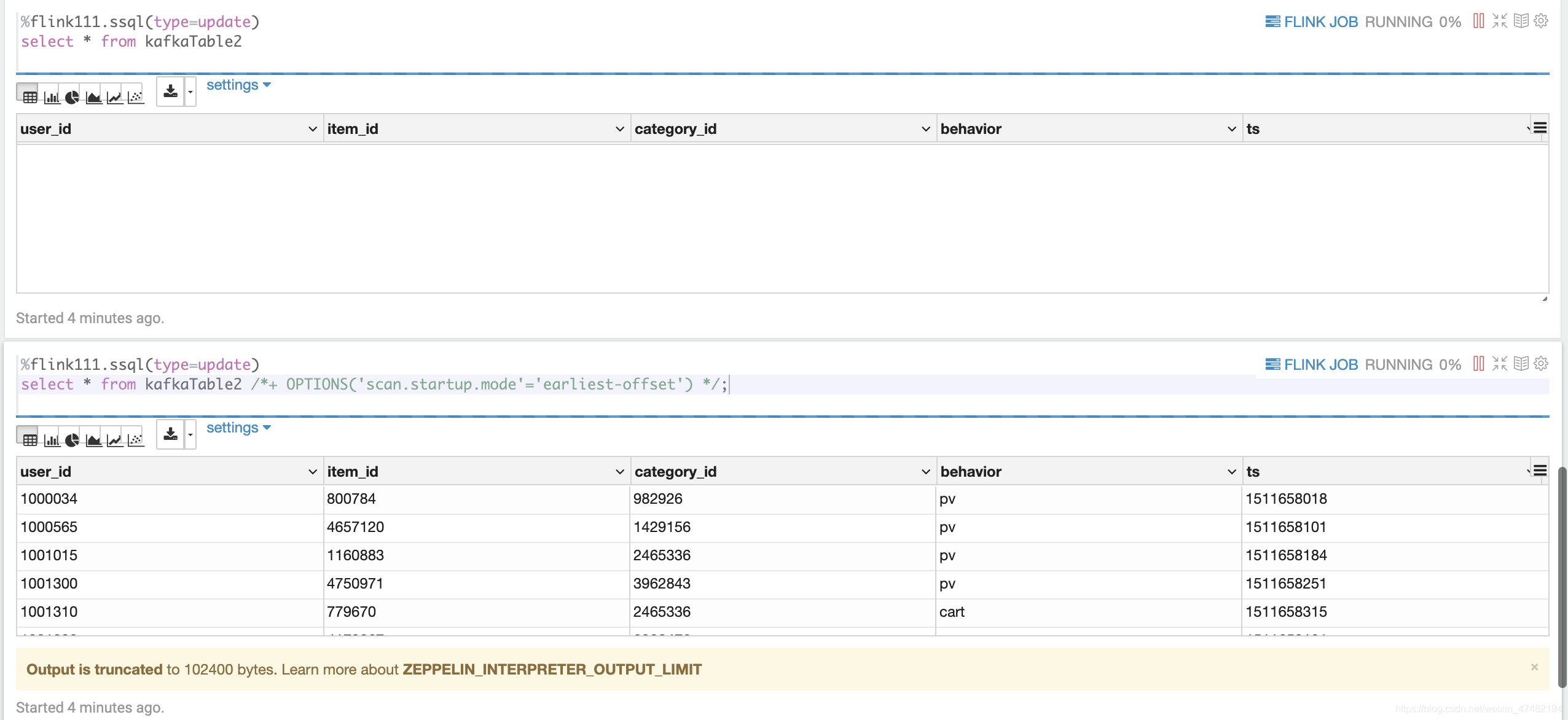Expand settings in second paragraph
The height and width of the screenshot is (720, 1568).
click(x=238, y=428)
